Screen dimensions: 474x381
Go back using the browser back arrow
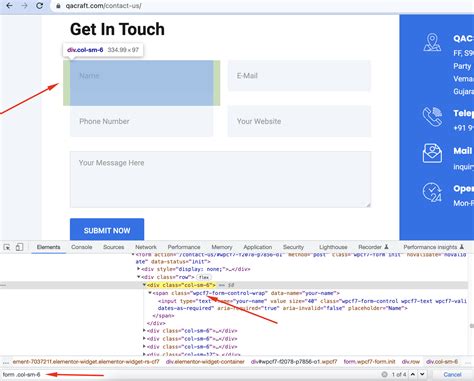[x=9, y=6]
